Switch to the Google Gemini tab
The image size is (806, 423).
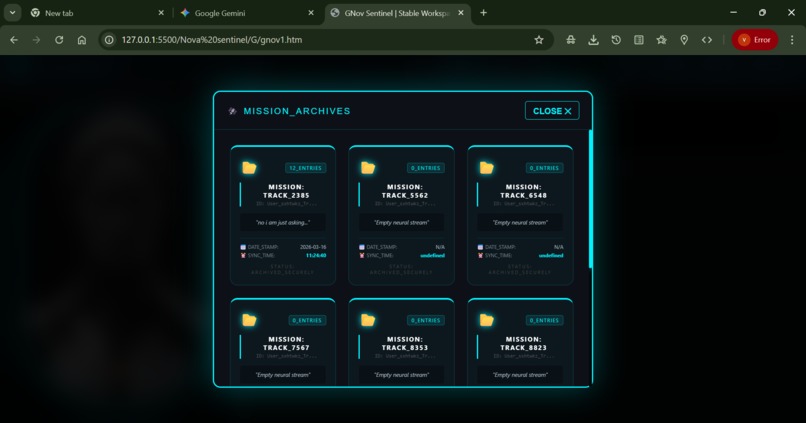pyautogui.click(x=246, y=13)
